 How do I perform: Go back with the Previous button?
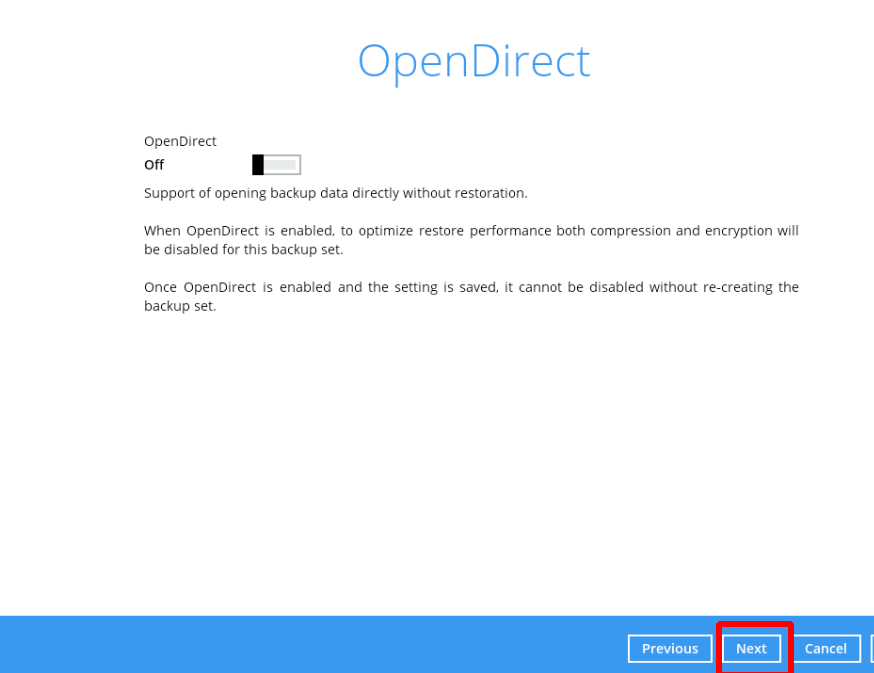670,648
